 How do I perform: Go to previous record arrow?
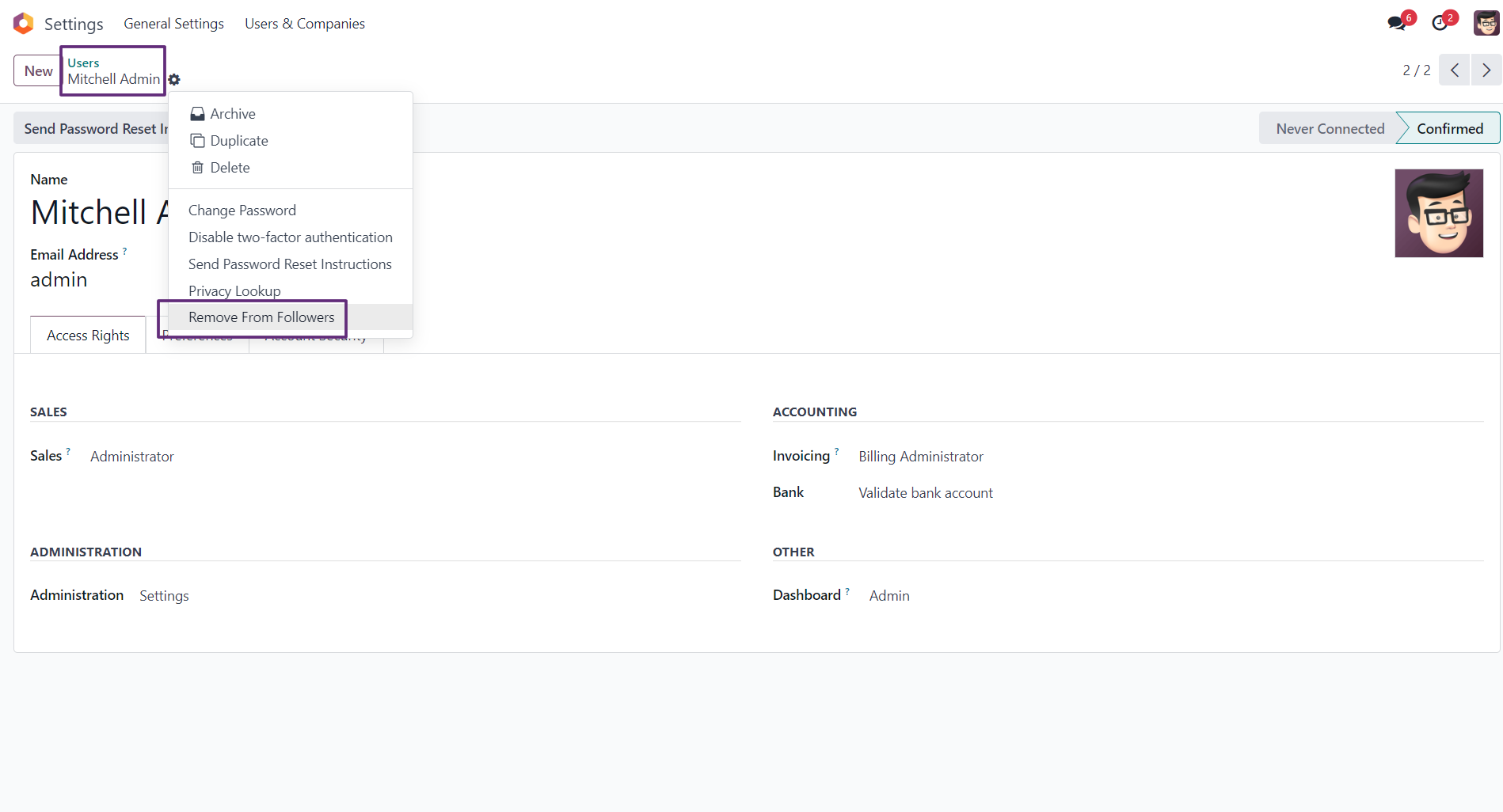click(1455, 70)
